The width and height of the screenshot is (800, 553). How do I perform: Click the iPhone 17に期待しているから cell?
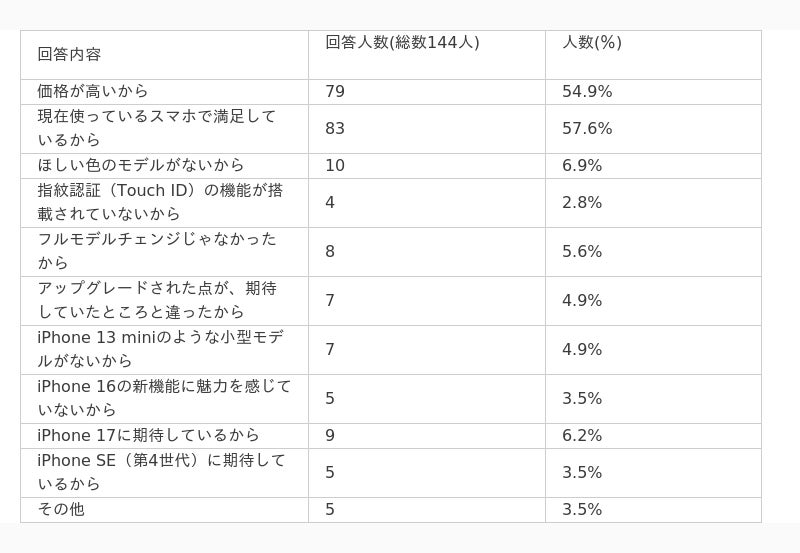[149, 435]
